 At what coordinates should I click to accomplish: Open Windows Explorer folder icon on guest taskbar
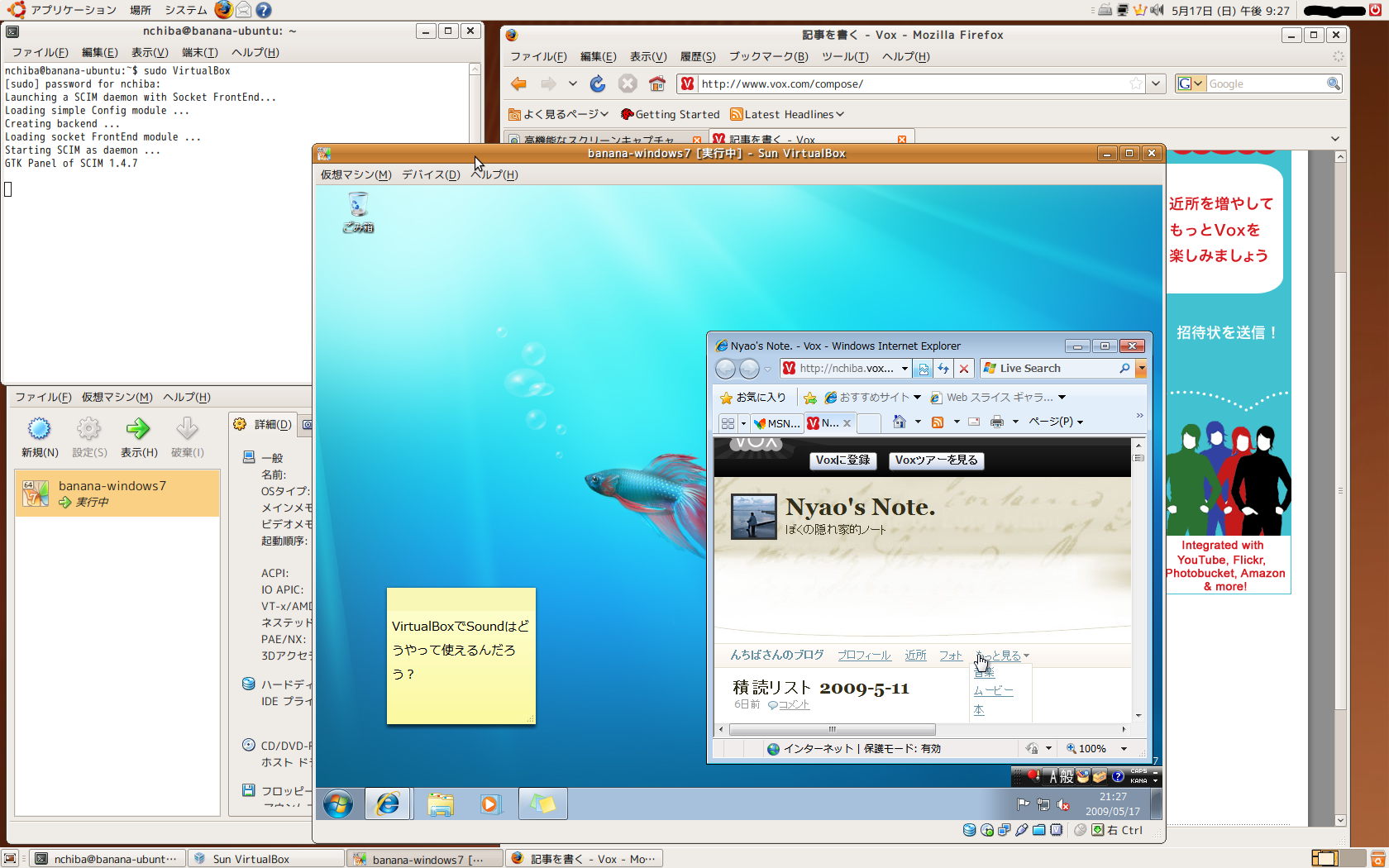coord(441,804)
